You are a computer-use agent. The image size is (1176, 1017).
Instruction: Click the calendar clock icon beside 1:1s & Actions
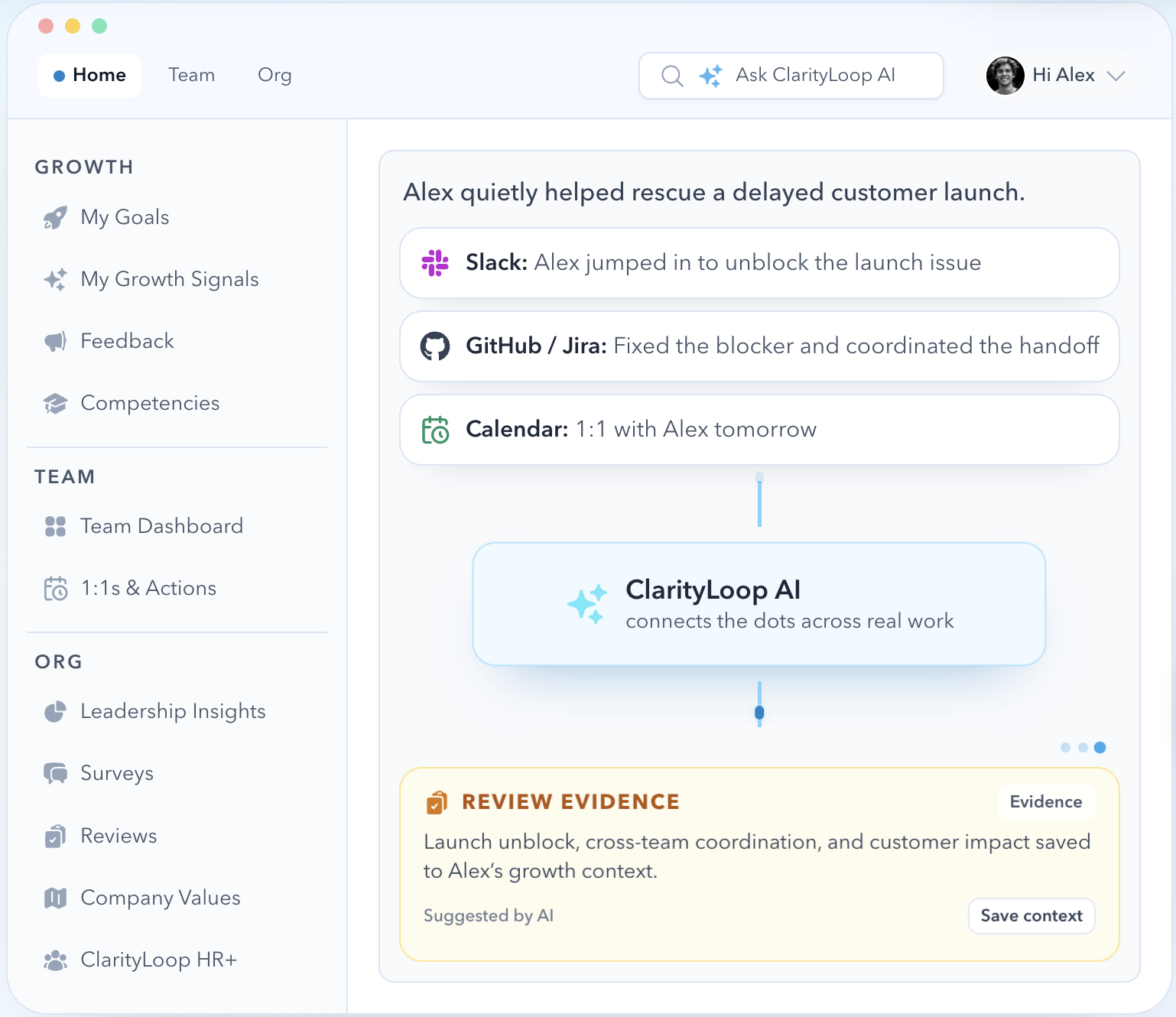[55, 589]
